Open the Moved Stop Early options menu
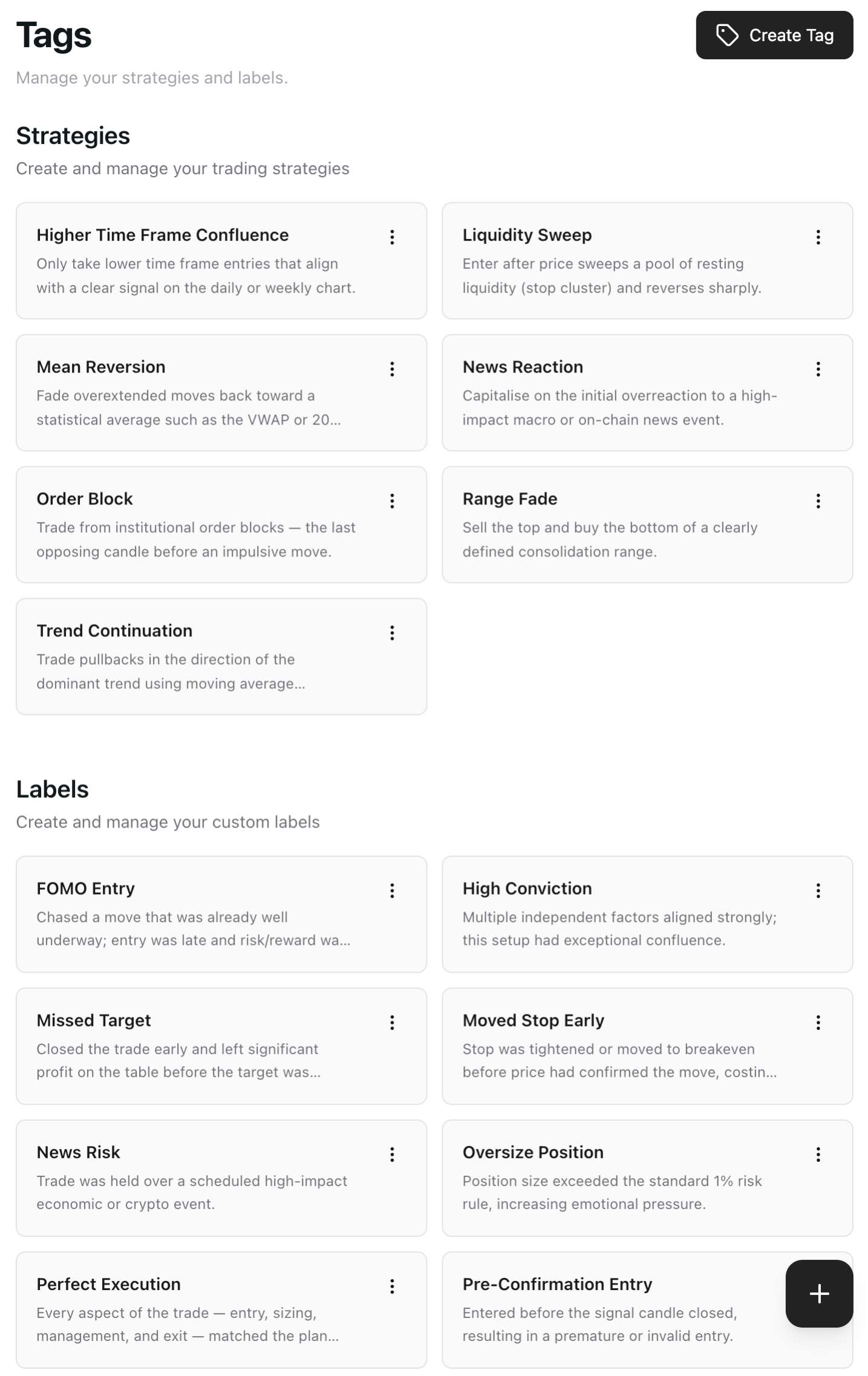868x1376 pixels. tap(818, 1022)
